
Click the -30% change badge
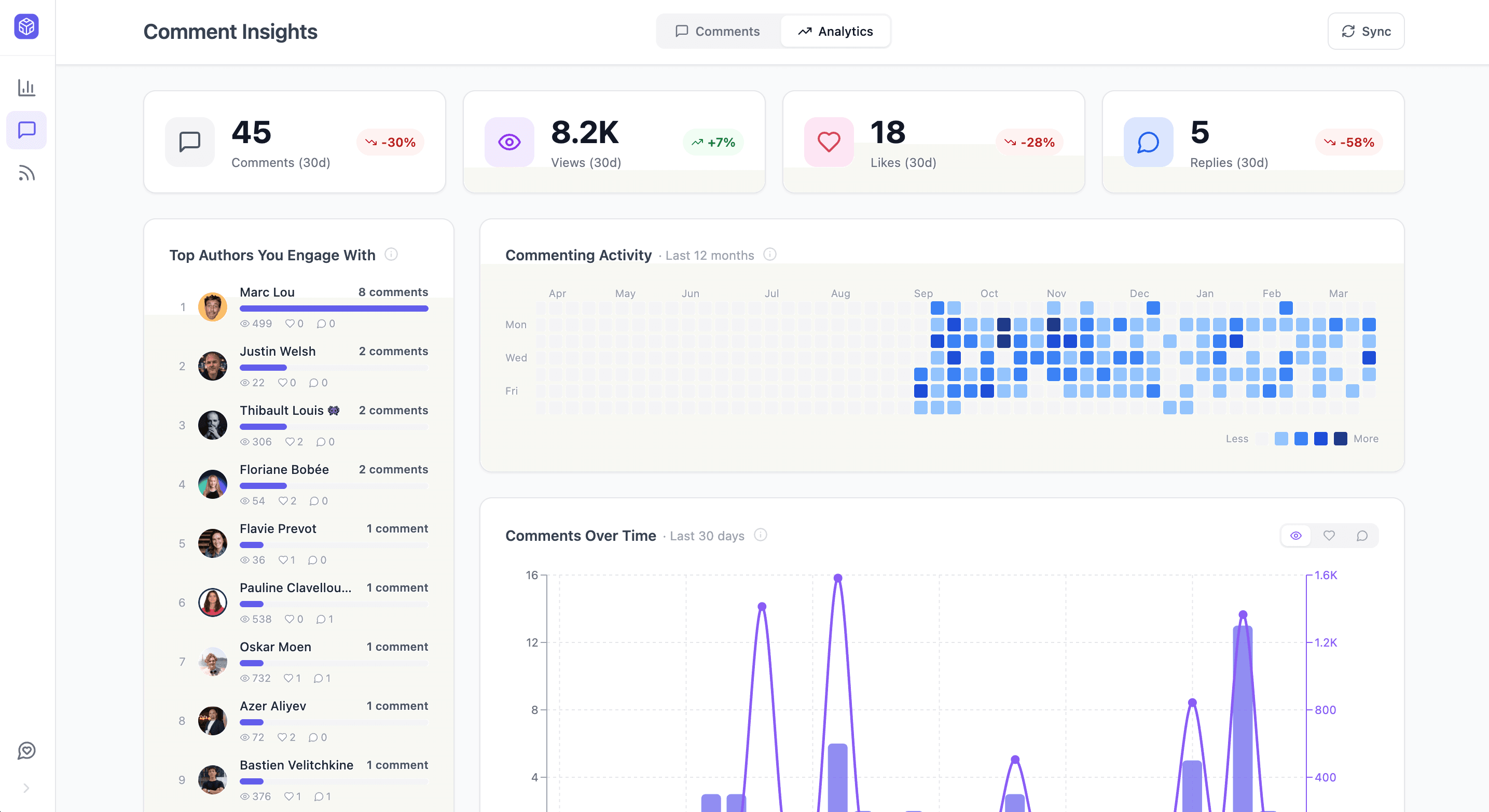[390, 142]
